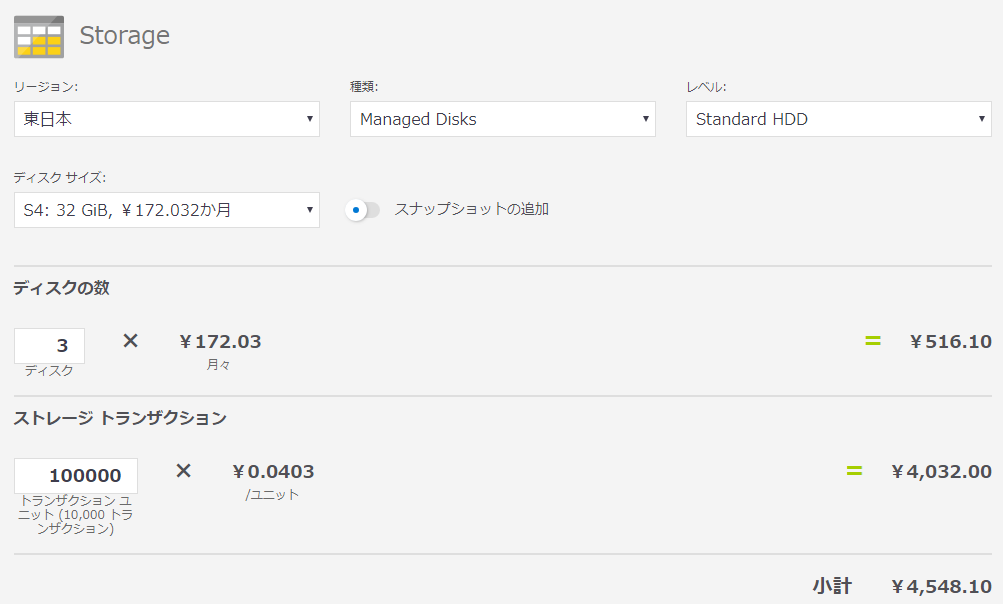Click the multiply icon beside transaction units

(183, 470)
